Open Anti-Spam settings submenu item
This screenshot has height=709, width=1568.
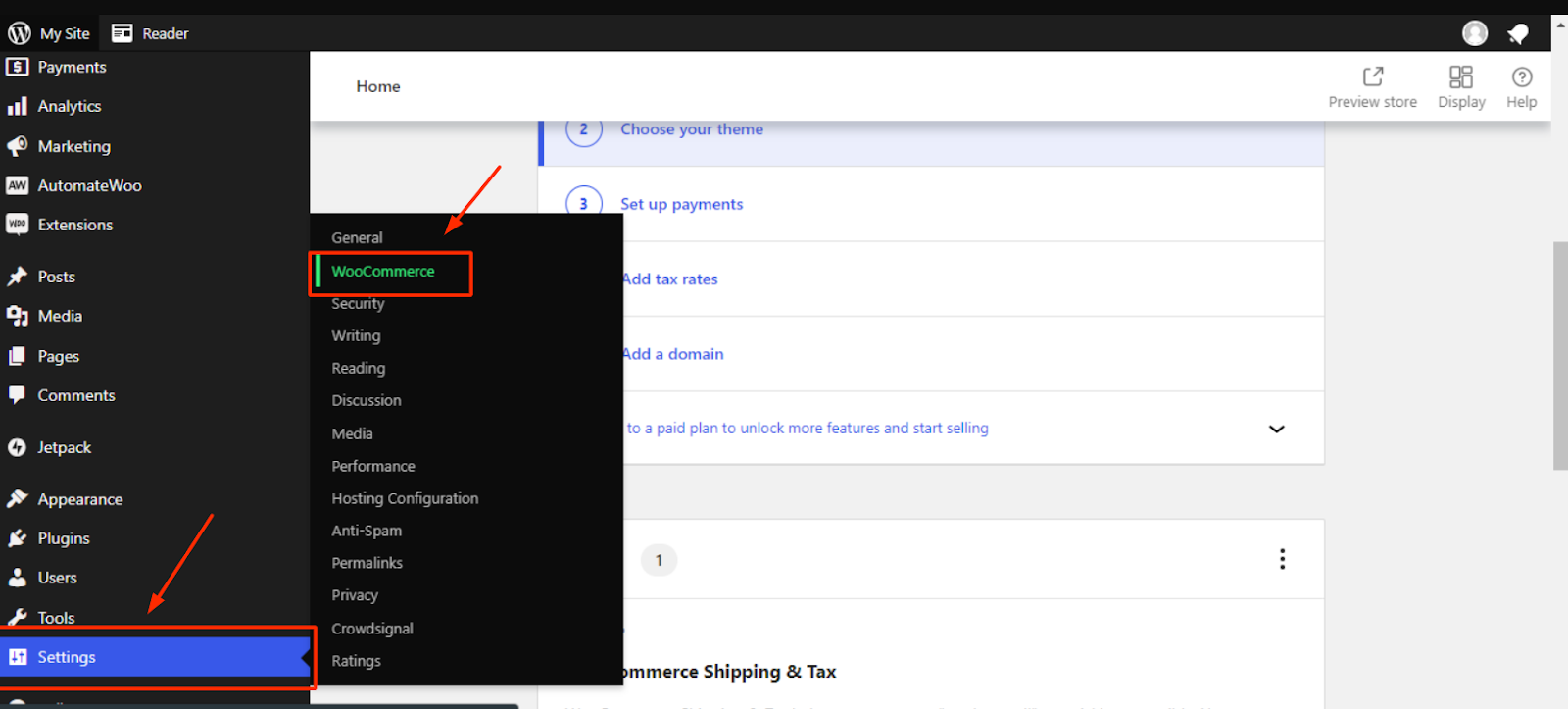click(x=367, y=531)
